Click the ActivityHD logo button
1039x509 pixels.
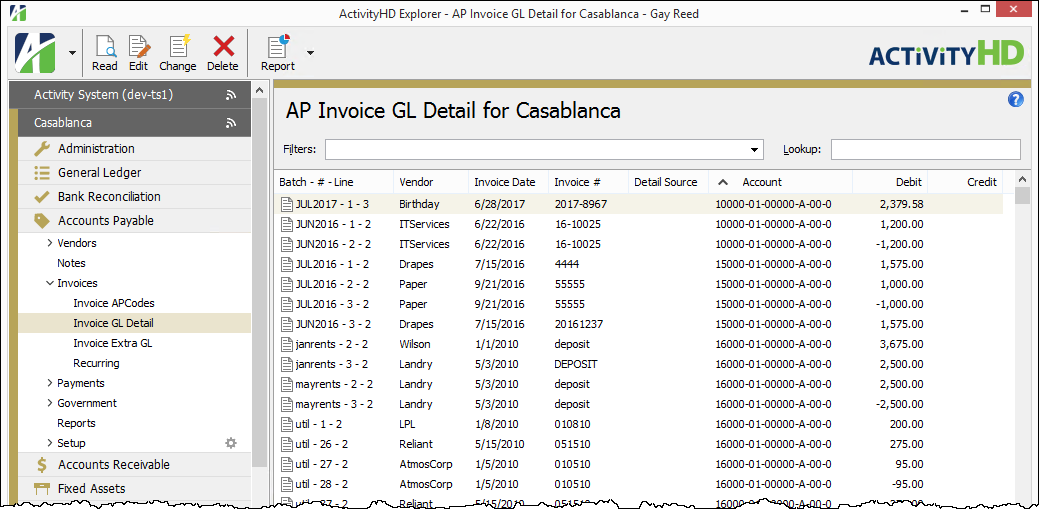coord(35,52)
